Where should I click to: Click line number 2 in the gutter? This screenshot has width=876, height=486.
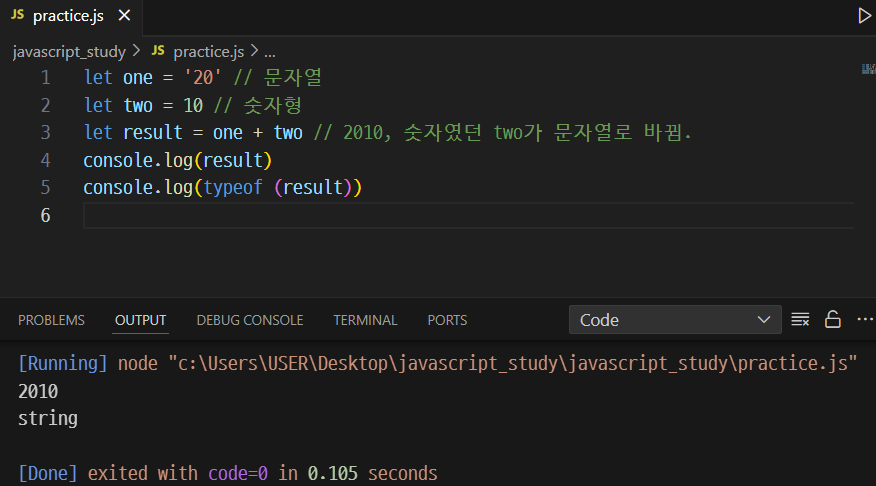pyautogui.click(x=45, y=105)
